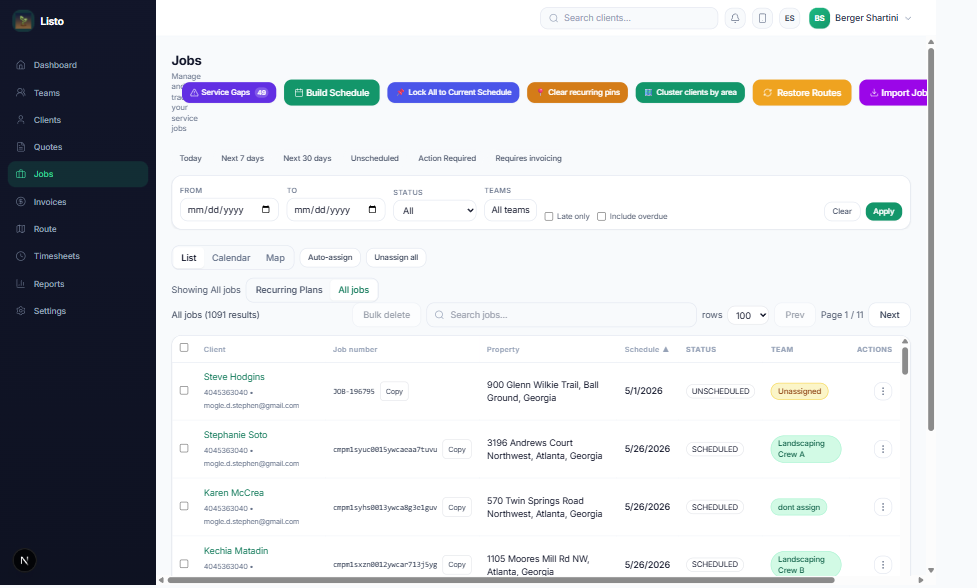Apply the date filters
Image resolution: width=977 pixels, height=588 pixels.
(884, 212)
